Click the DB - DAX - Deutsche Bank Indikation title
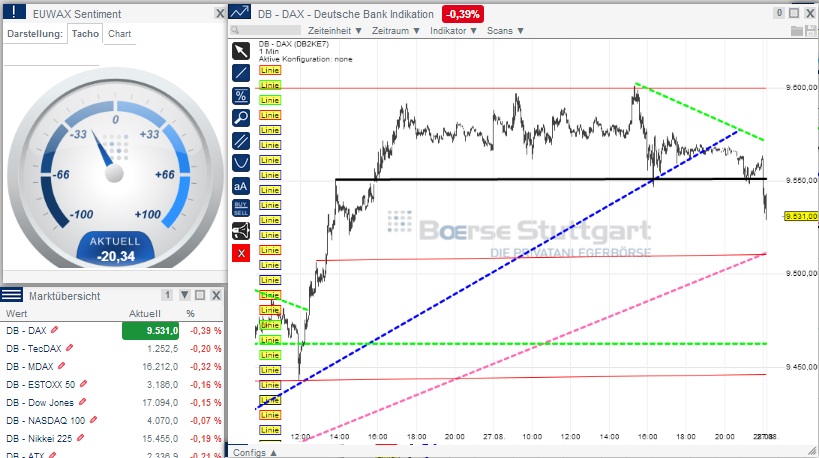This screenshot has width=819, height=458. 346,14
